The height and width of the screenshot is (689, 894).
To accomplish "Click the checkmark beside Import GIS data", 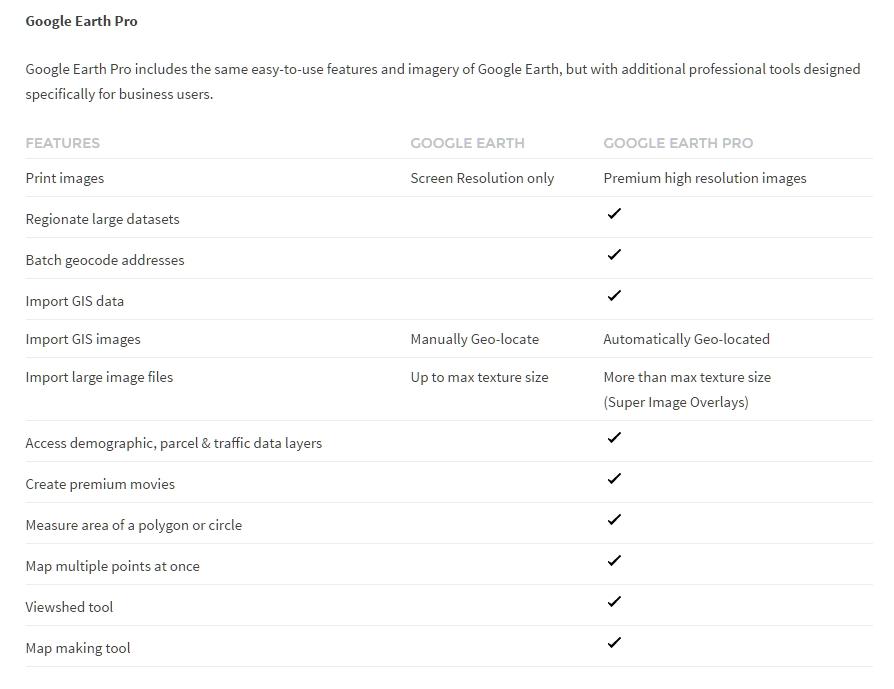I will click(x=614, y=296).
